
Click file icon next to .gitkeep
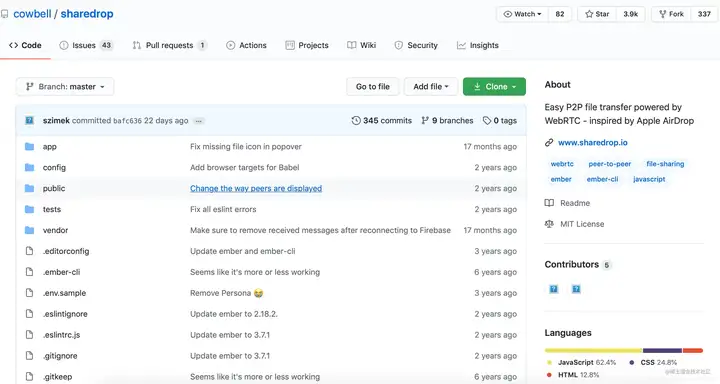click(x=29, y=377)
